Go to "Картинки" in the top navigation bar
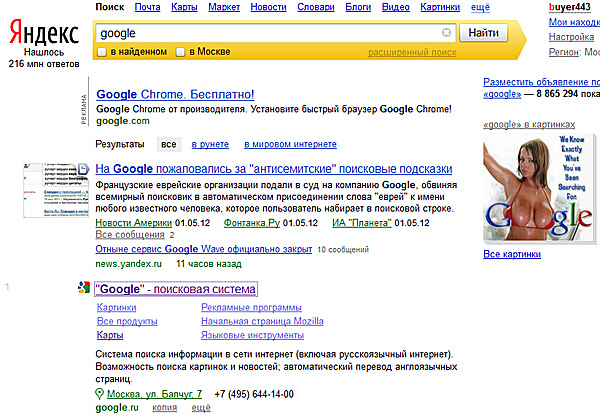Screen dimensions: 600x415 click(x=440, y=7)
